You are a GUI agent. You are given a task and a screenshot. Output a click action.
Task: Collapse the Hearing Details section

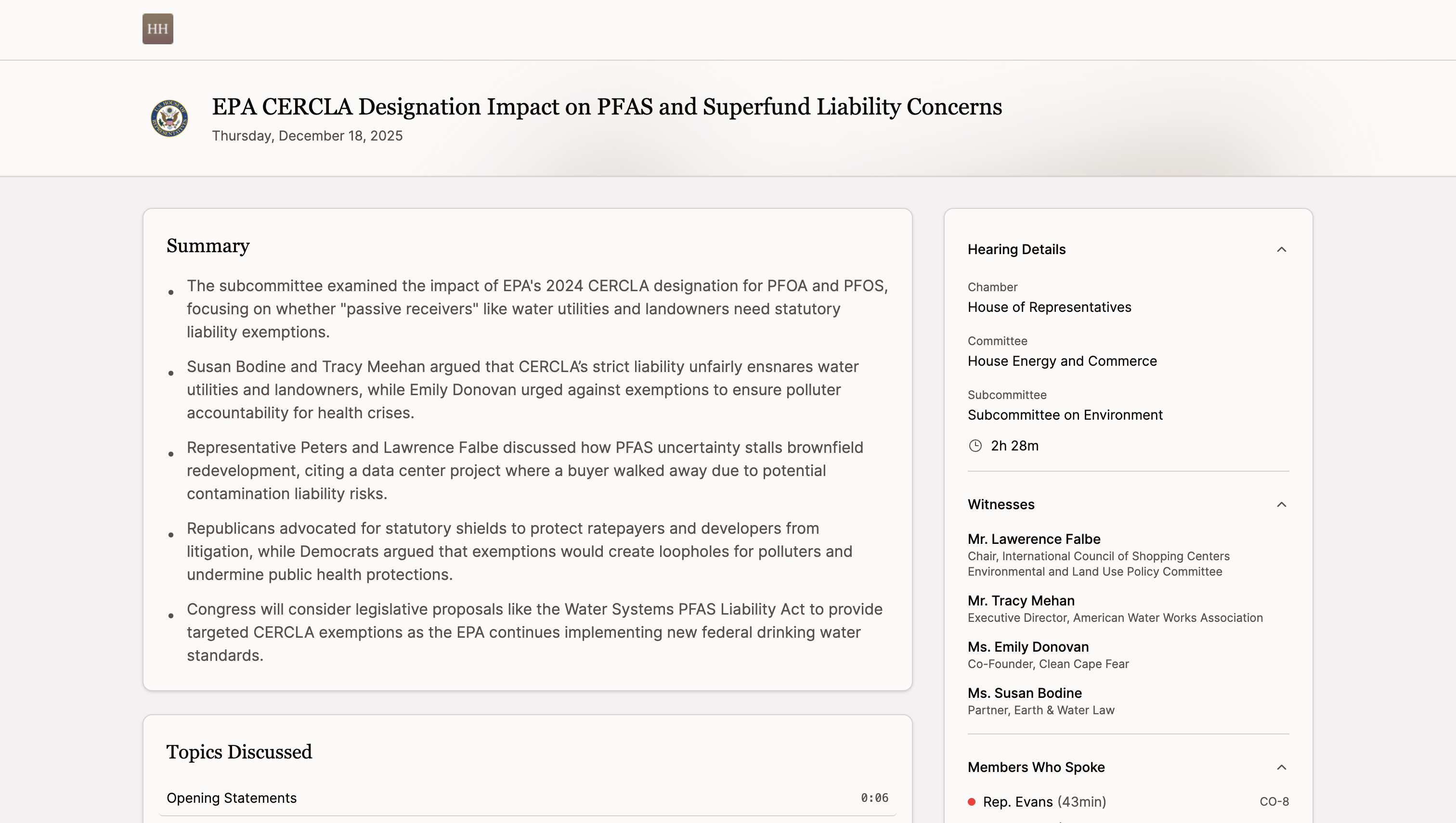coord(1281,250)
